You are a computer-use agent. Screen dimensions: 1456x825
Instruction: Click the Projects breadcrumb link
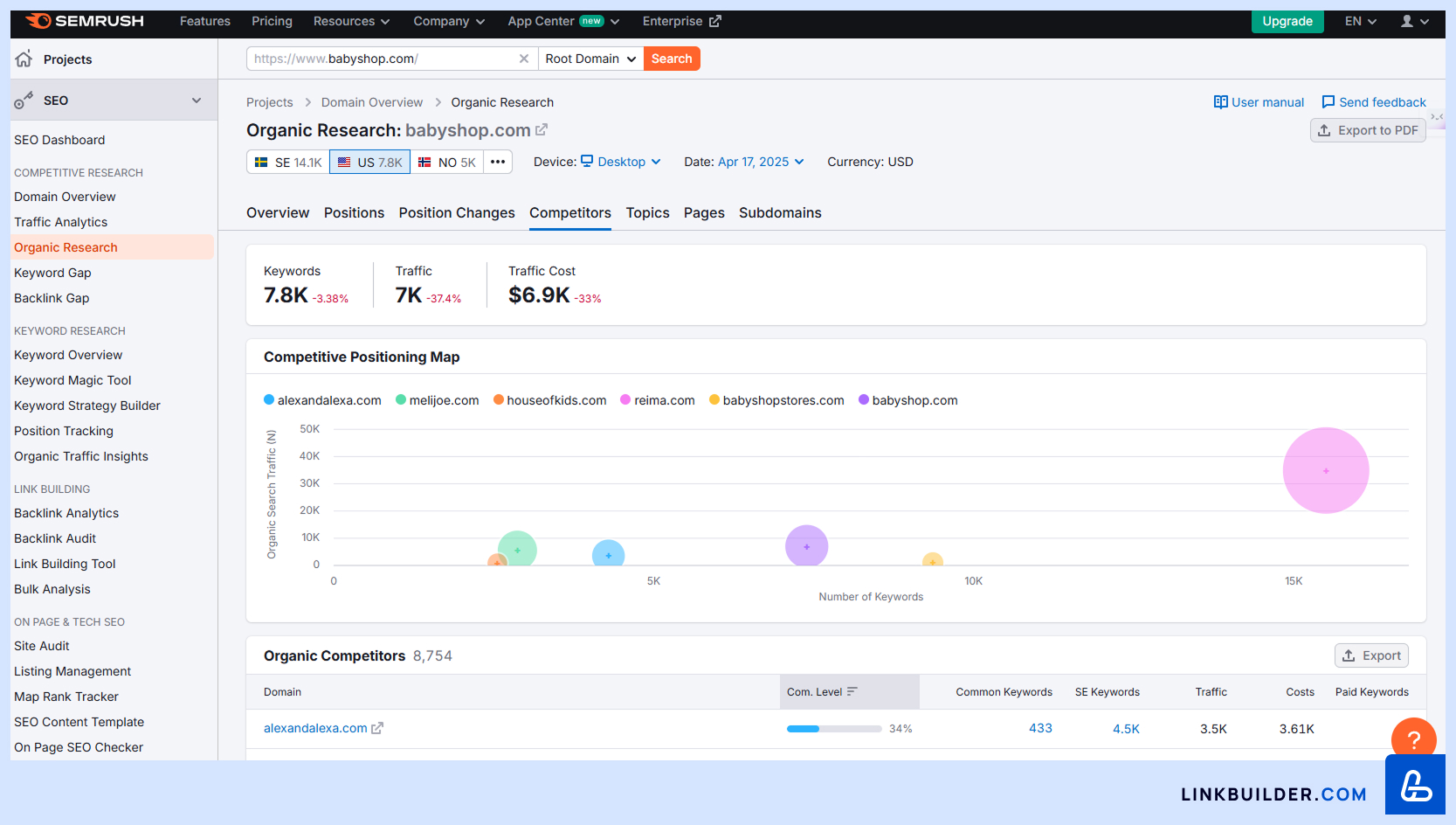point(270,102)
